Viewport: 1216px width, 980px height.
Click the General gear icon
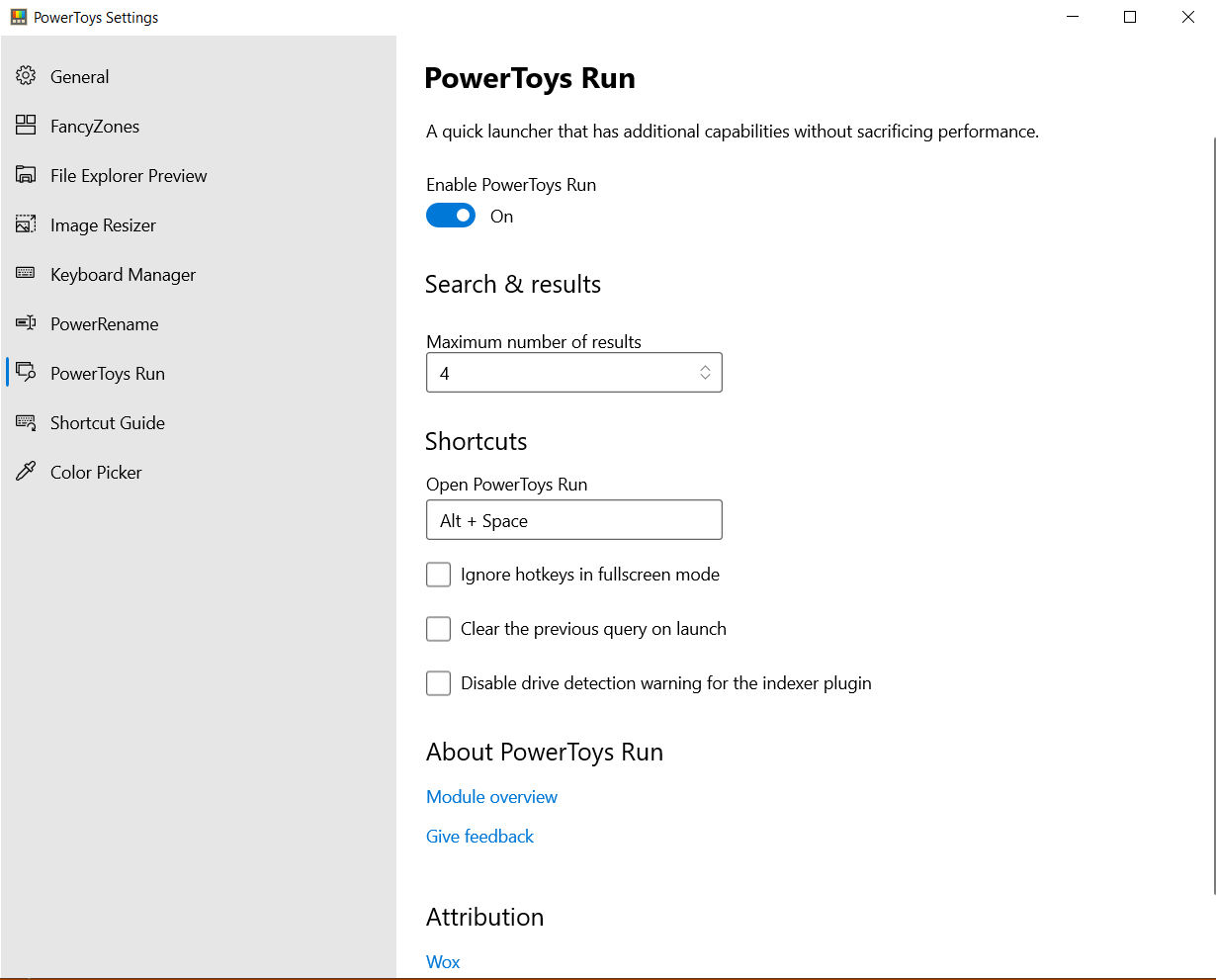click(26, 76)
